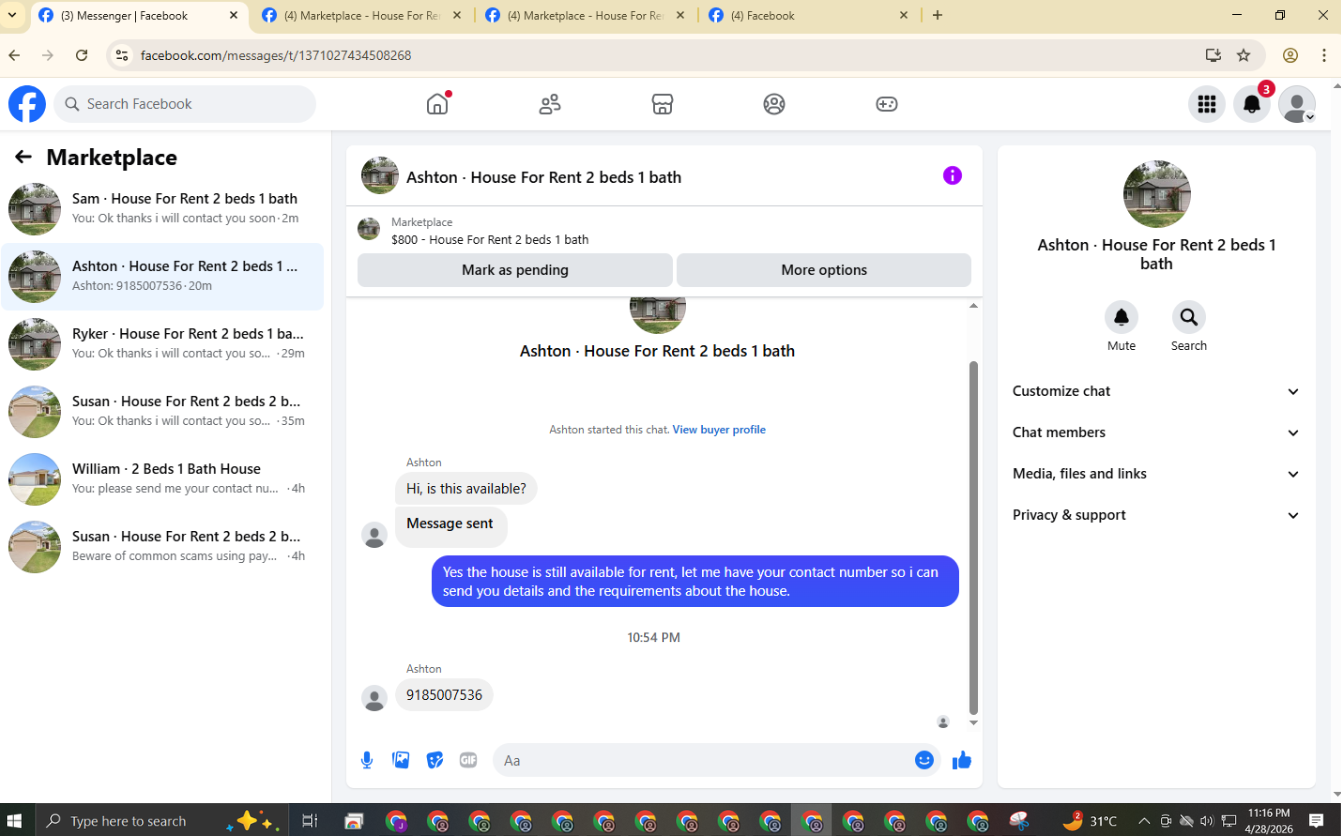Open the emoji picker smiley icon
Image resolution: width=1341 pixels, height=836 pixels.
[x=924, y=760]
